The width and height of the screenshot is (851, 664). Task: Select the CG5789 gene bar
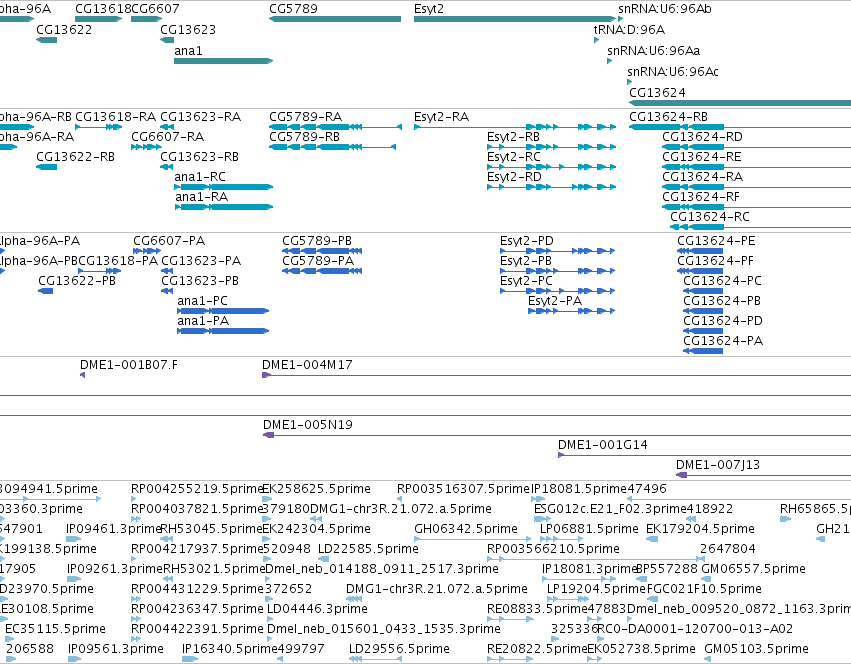pos(335,19)
